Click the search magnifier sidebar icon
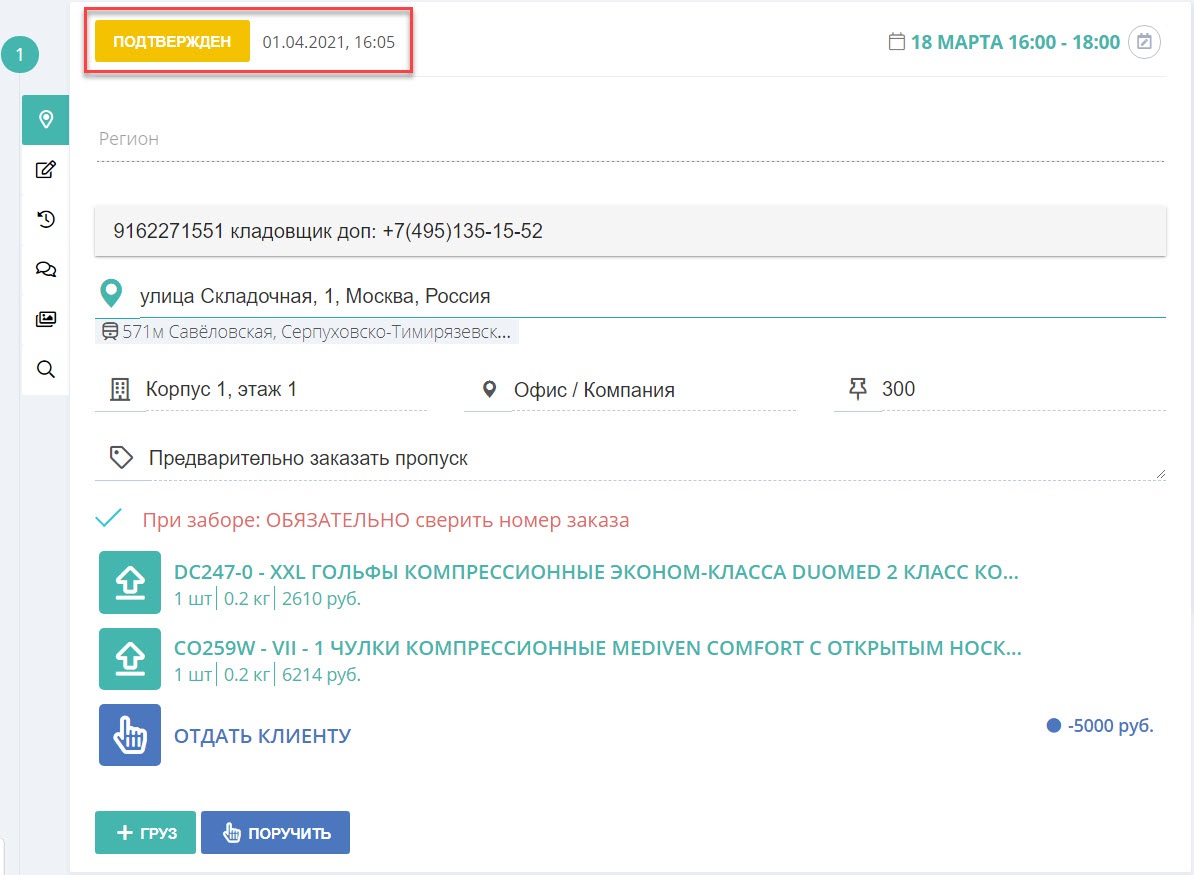 point(46,369)
